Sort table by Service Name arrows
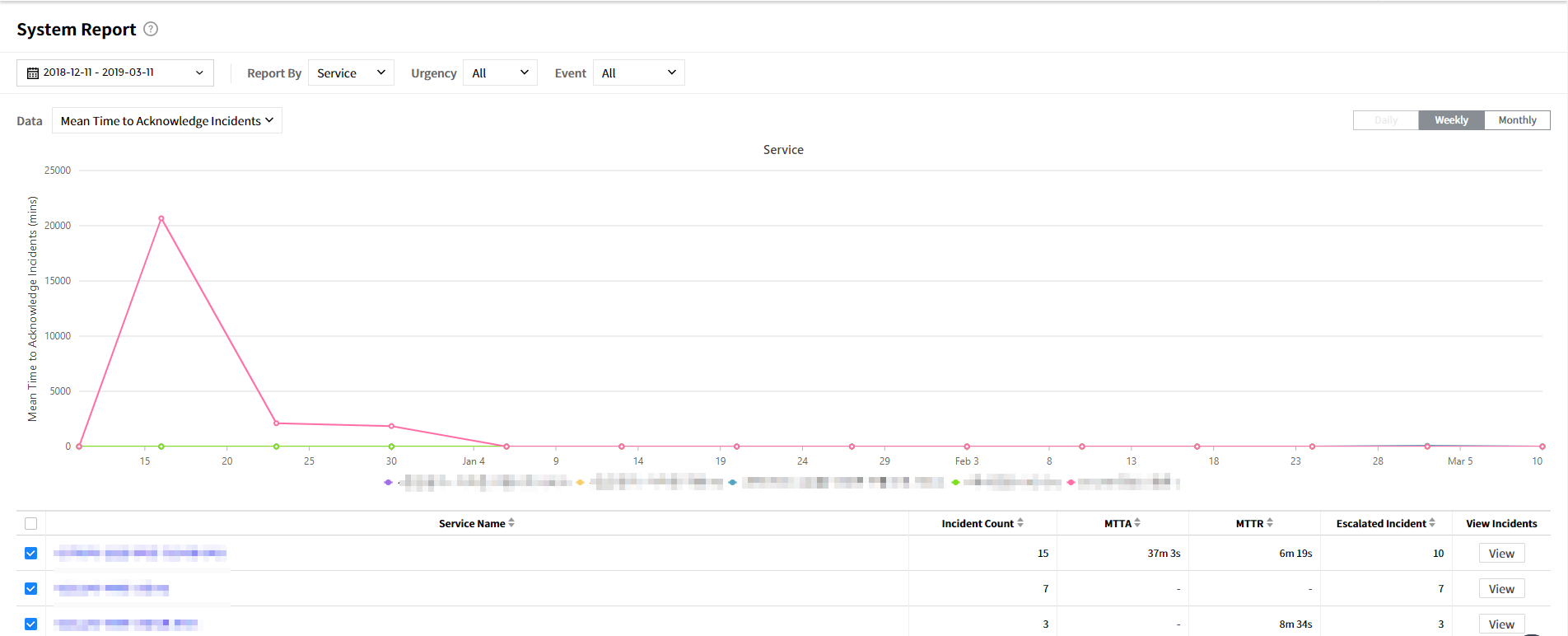 pyautogui.click(x=511, y=523)
